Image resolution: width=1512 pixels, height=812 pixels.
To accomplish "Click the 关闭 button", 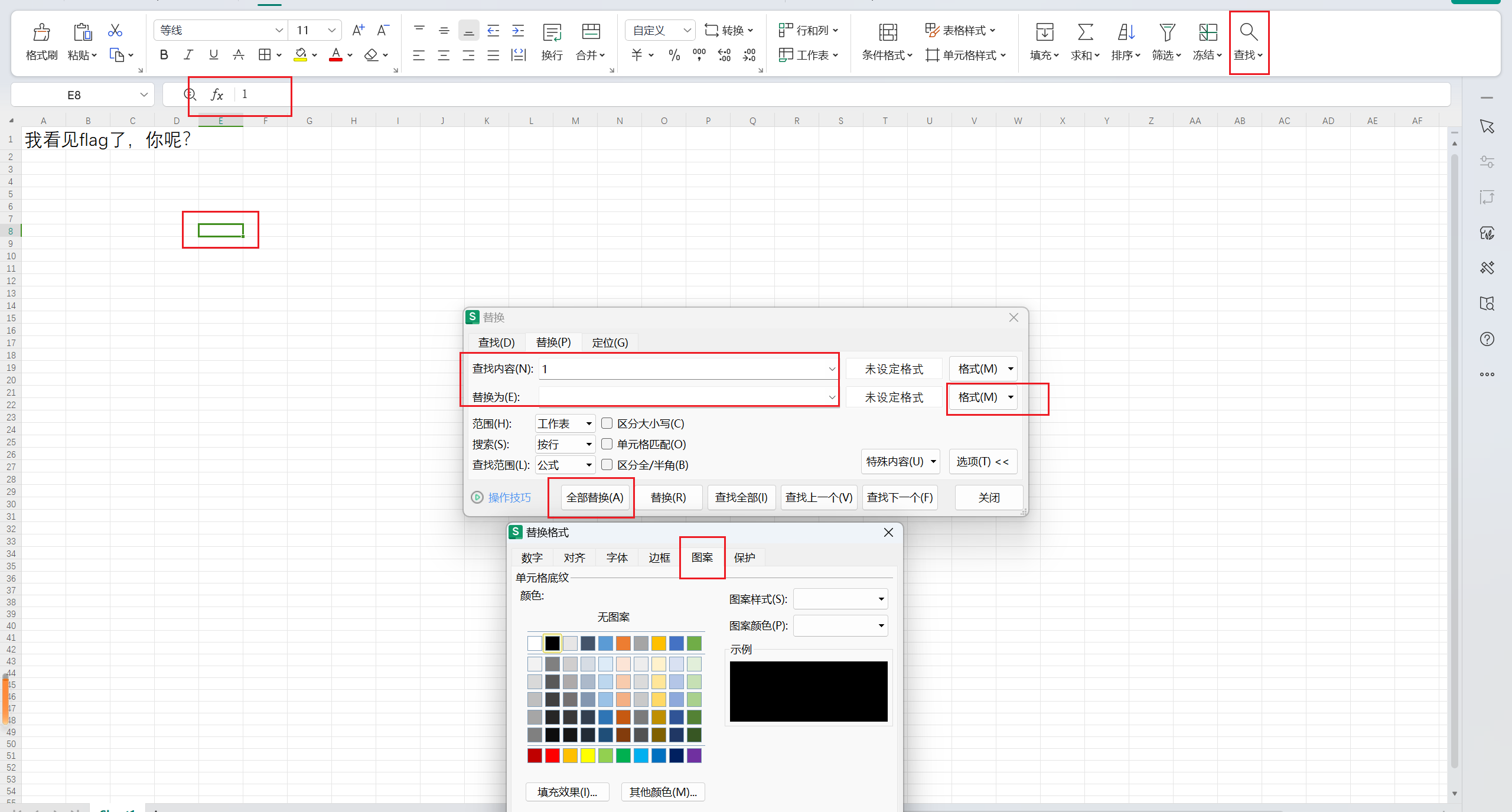I will pyautogui.click(x=989, y=497).
